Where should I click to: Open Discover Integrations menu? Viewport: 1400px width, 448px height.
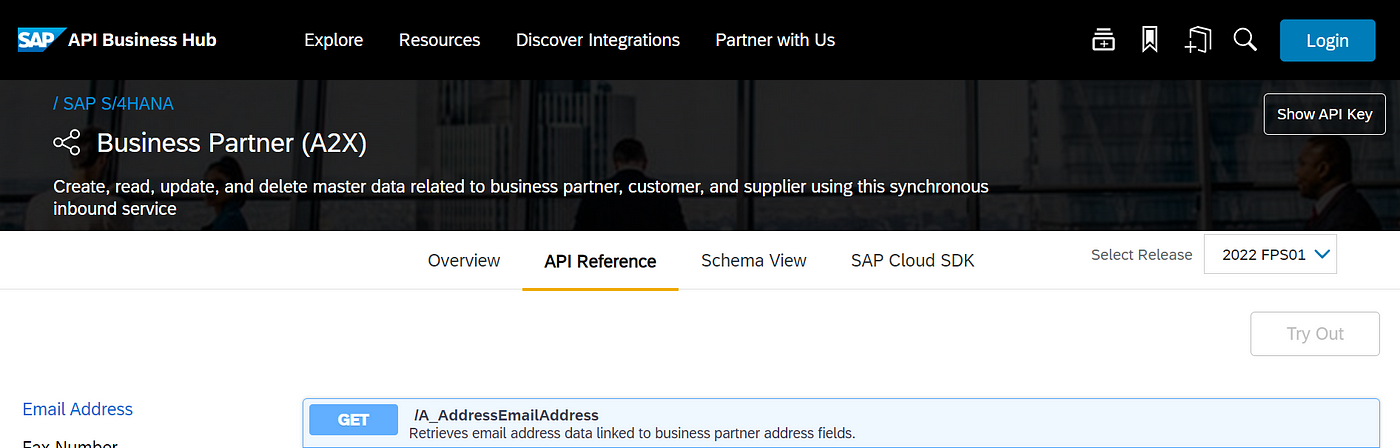[x=598, y=40]
